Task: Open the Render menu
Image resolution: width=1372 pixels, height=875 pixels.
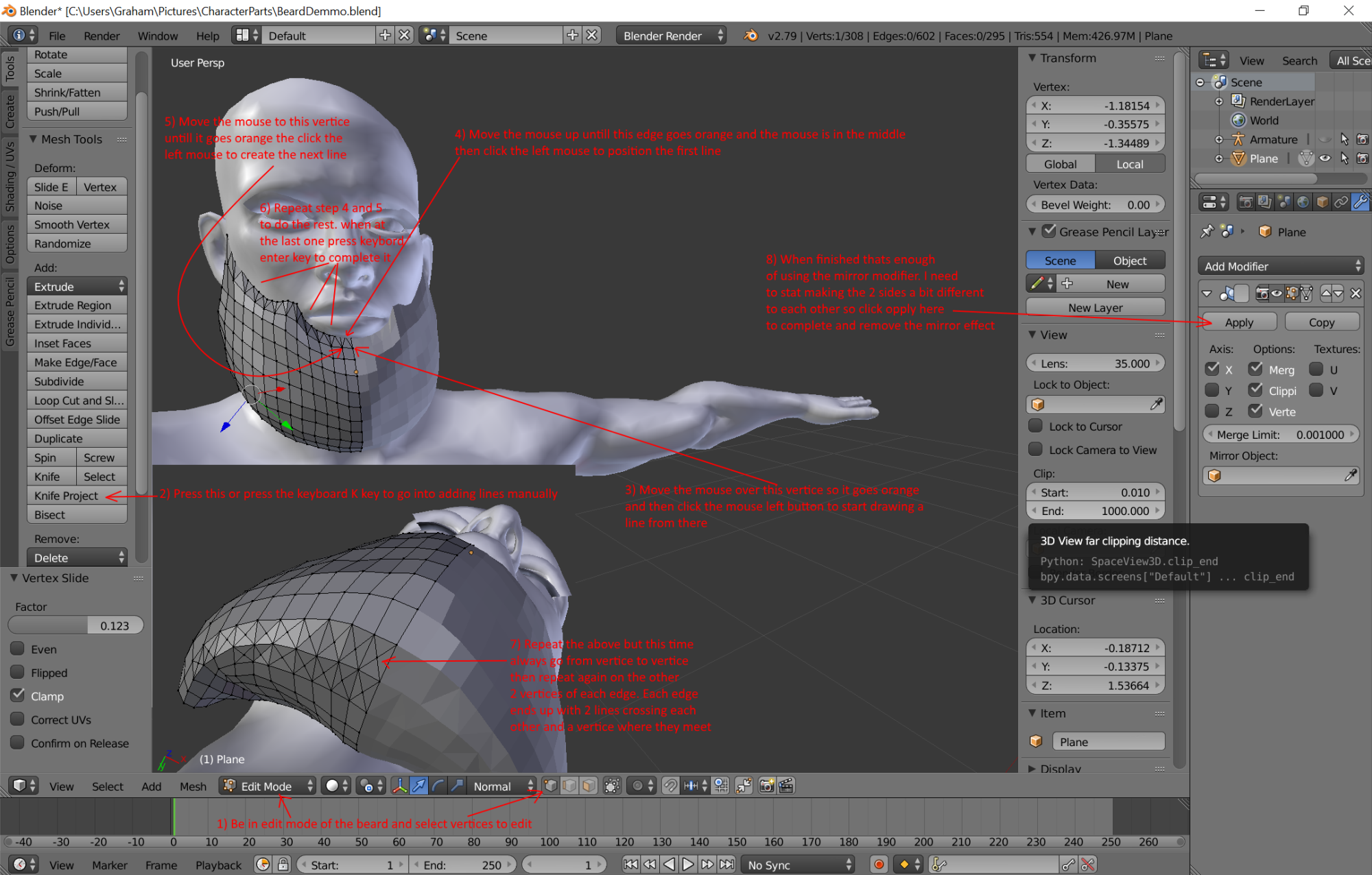Action: [102, 36]
